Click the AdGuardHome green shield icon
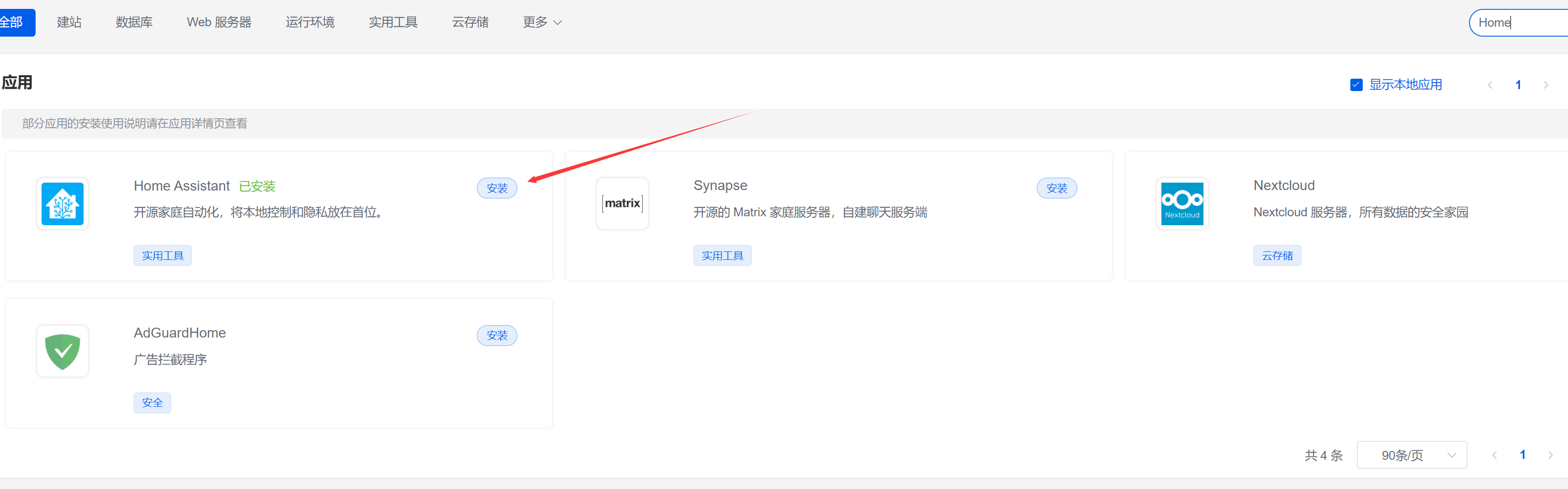This screenshot has width=1568, height=489. [x=63, y=351]
